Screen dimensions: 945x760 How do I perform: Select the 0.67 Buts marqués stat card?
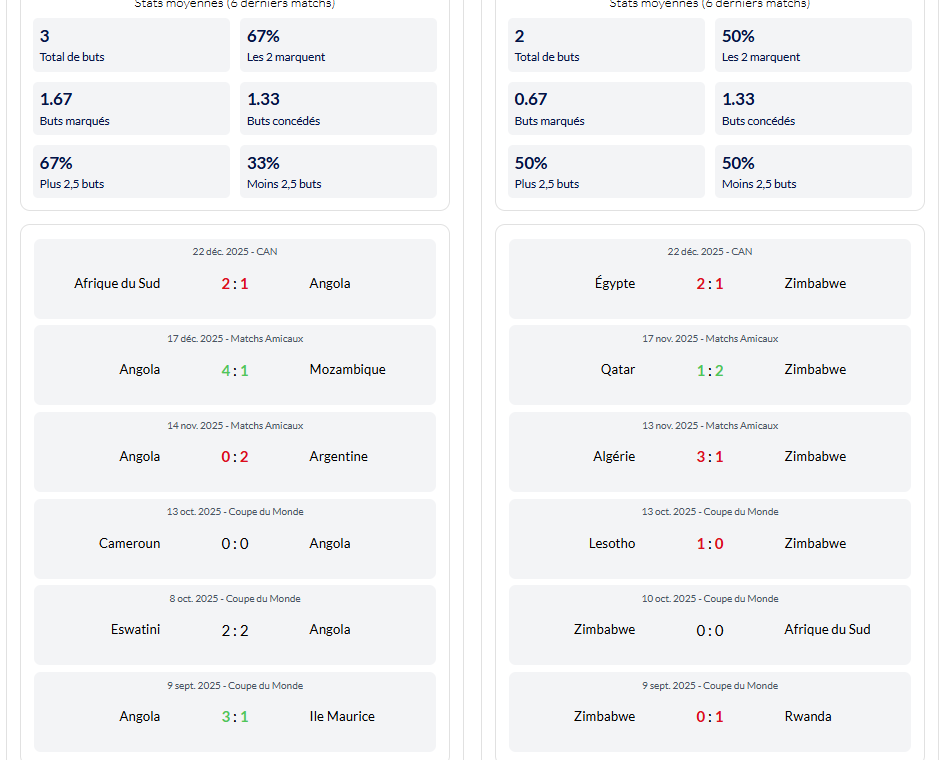pos(606,108)
